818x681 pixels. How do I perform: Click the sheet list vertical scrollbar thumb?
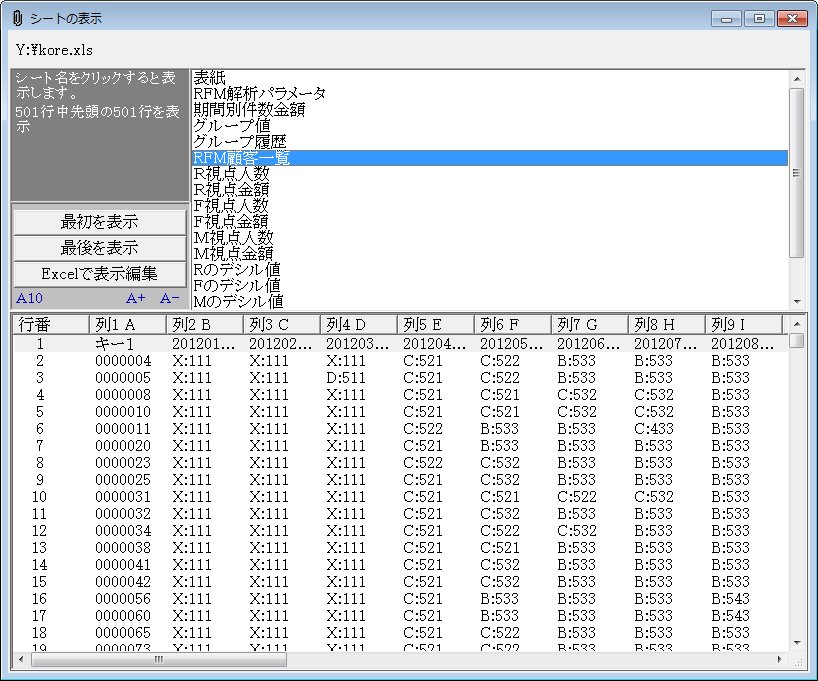(796, 173)
